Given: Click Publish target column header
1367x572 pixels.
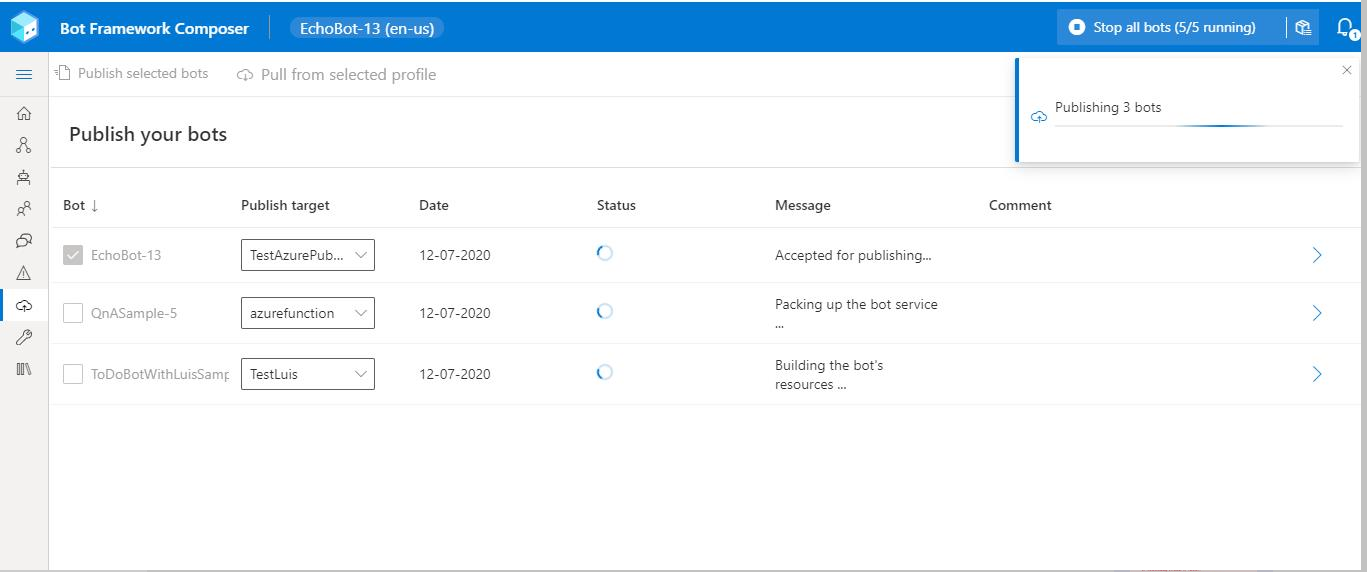Looking at the screenshot, I should (x=285, y=205).
